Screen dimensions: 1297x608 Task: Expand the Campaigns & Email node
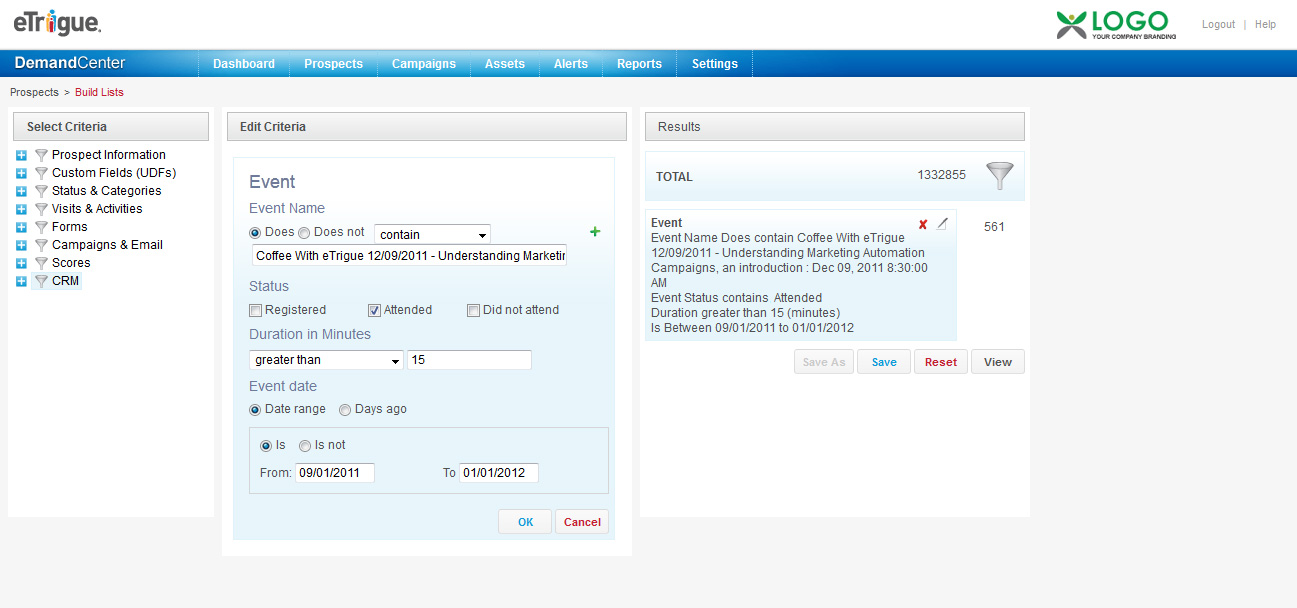[x=22, y=245]
